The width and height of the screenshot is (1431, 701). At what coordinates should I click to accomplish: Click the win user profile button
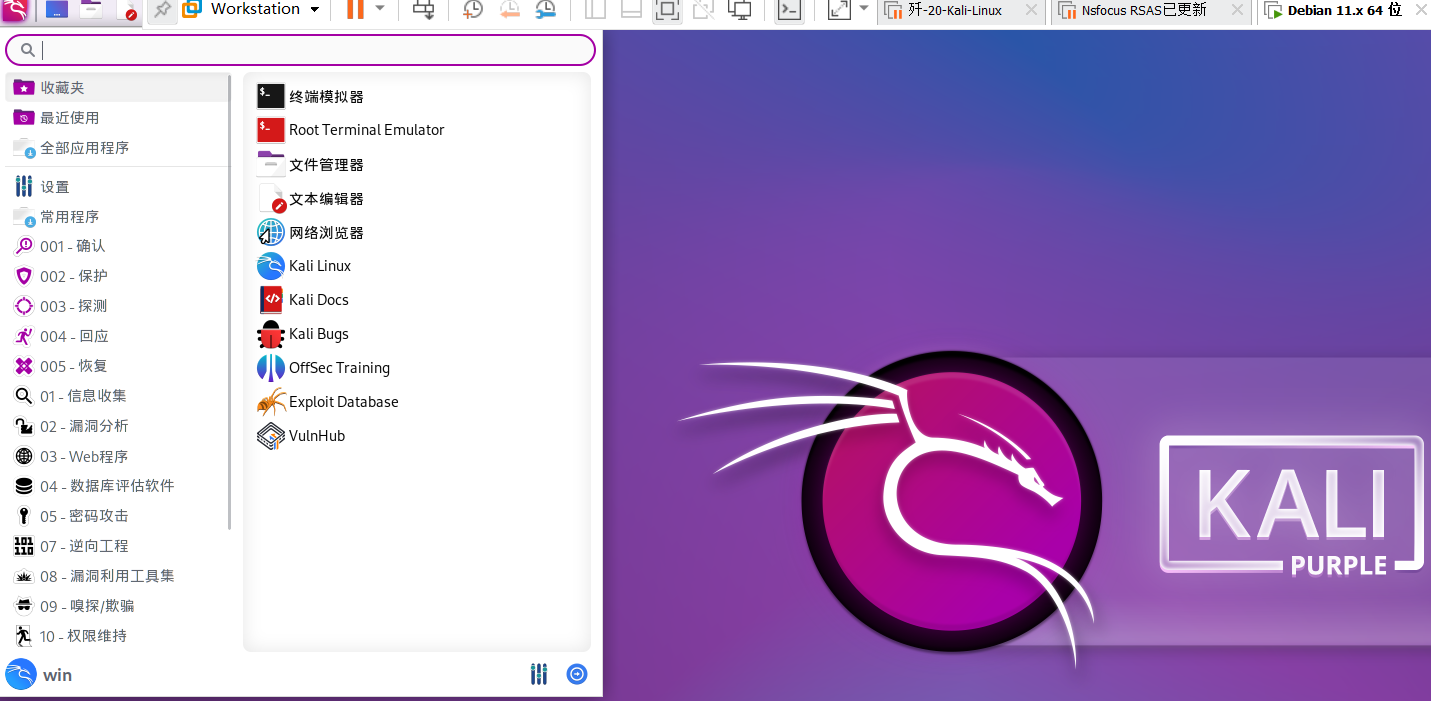[x=39, y=674]
